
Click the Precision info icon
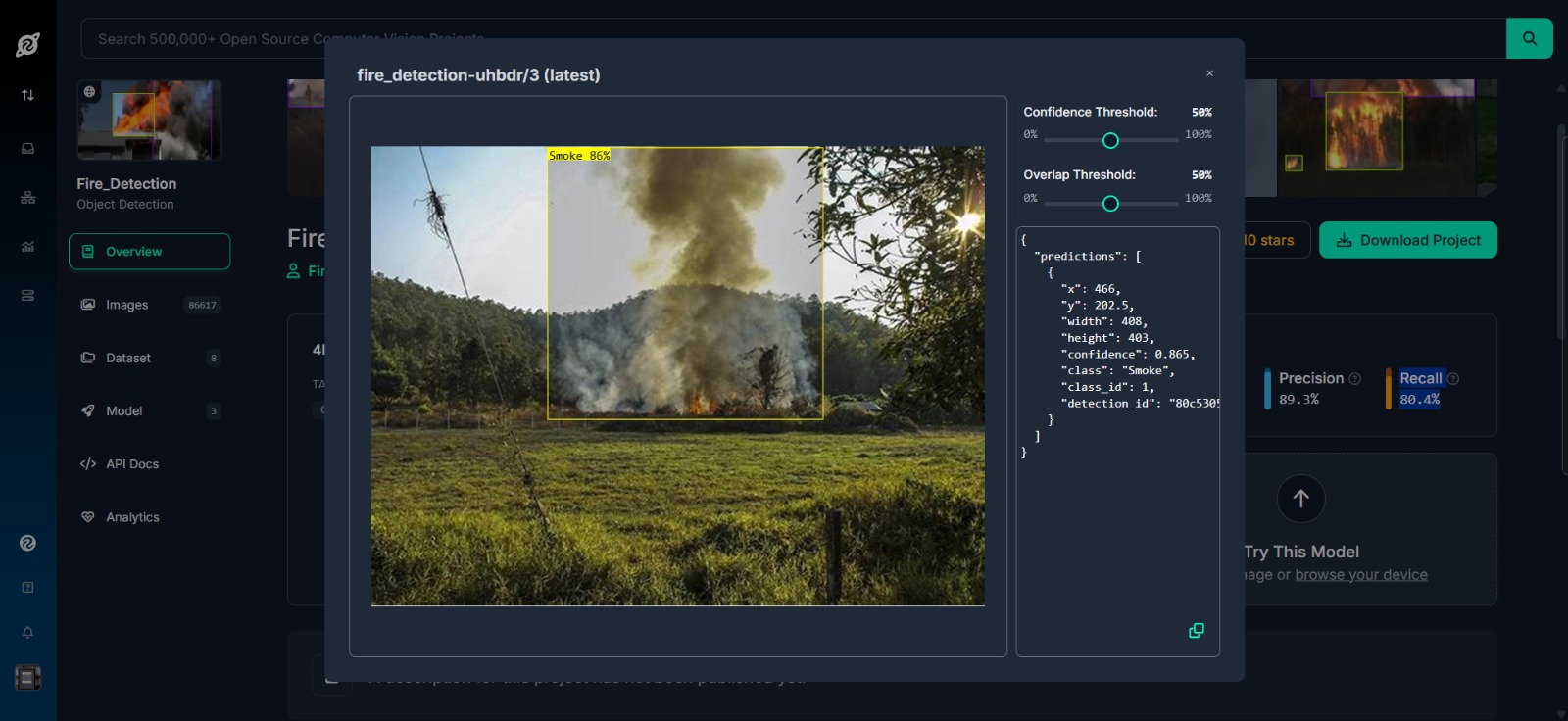[x=1355, y=379]
